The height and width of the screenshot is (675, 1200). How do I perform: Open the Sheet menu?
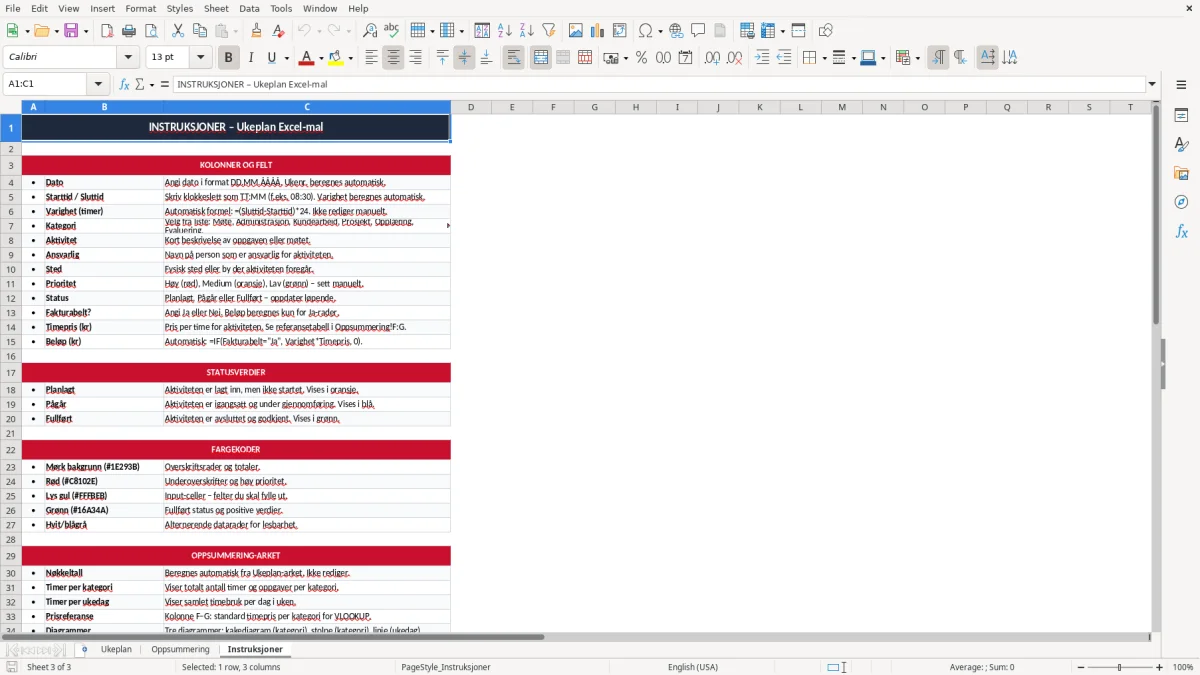click(216, 8)
